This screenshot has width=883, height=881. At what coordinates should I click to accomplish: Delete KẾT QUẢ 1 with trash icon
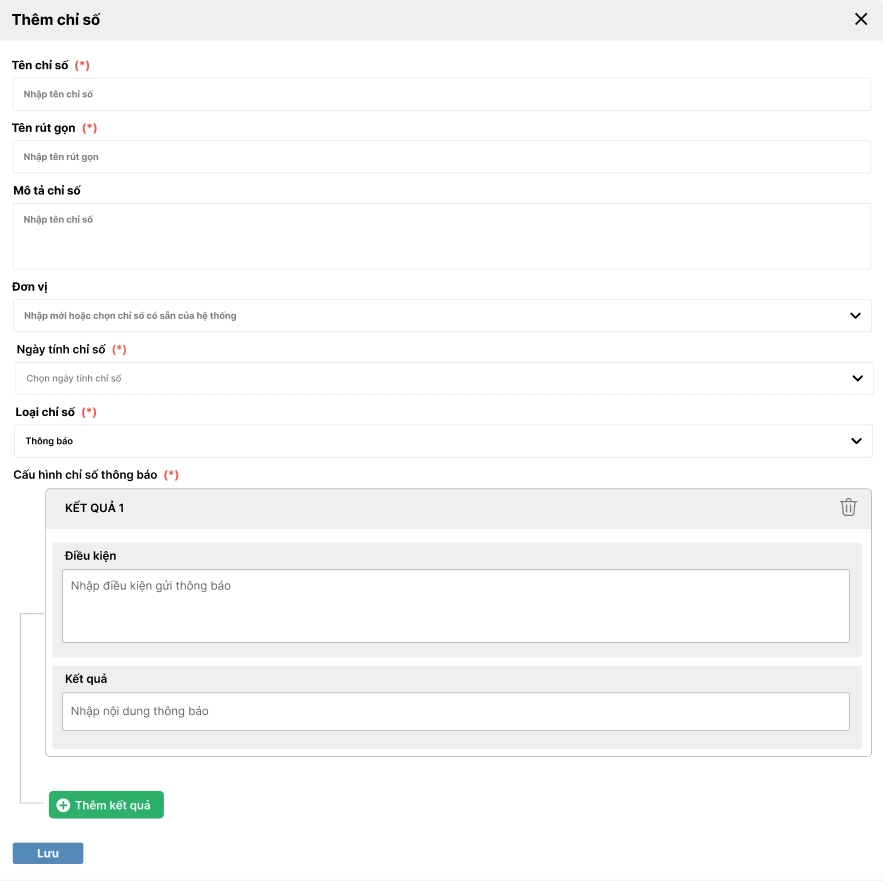coord(848,507)
